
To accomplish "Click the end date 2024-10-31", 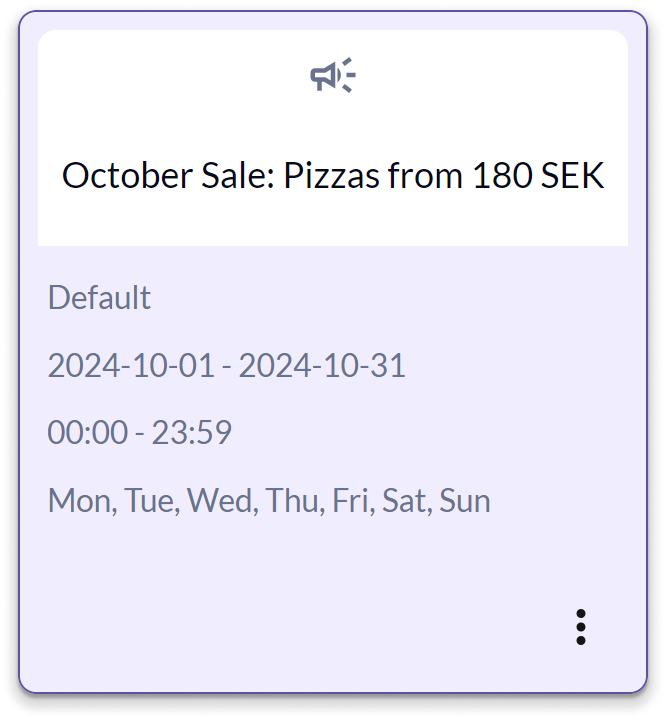I will coord(322,366).
